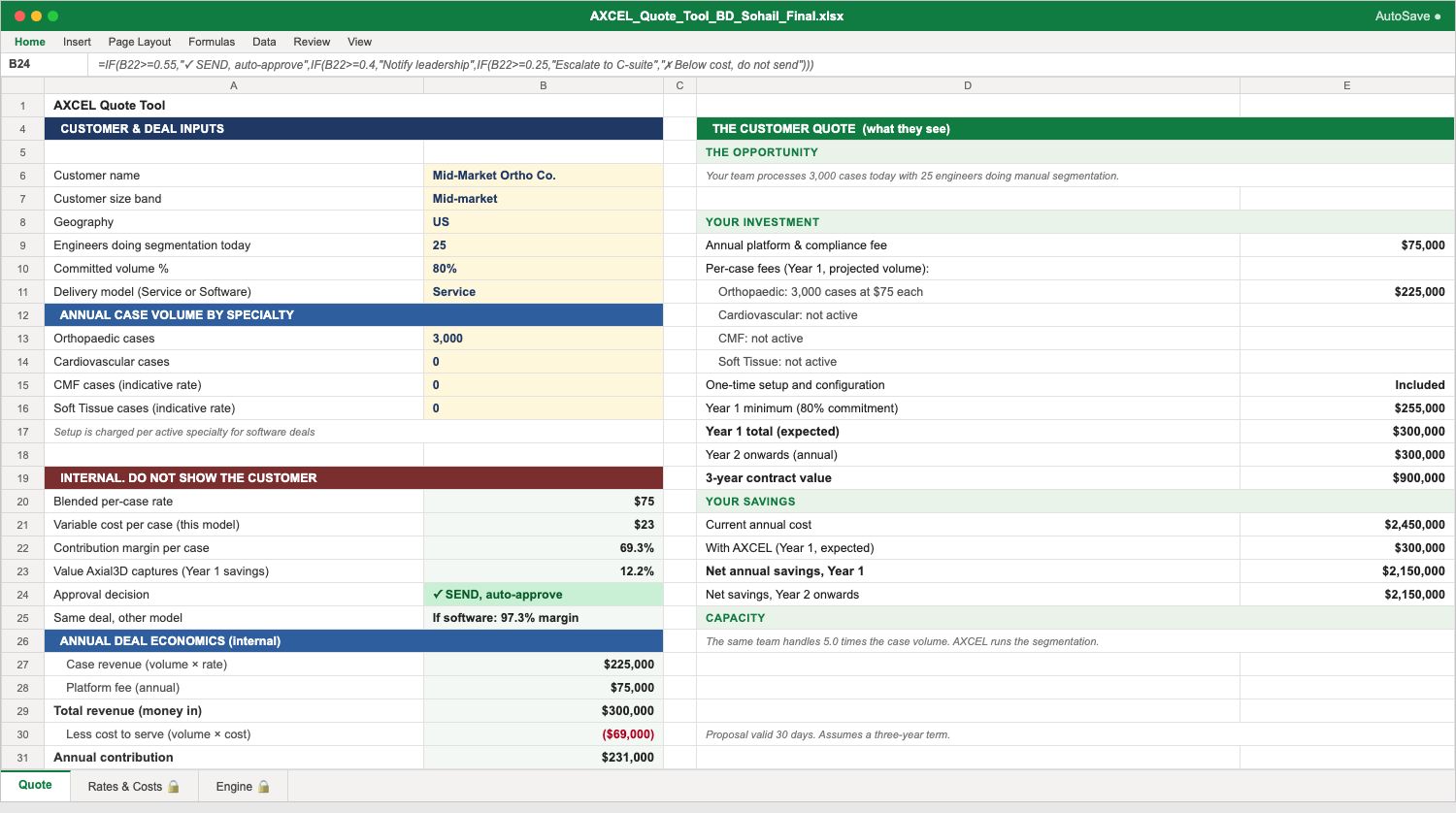This screenshot has height=813, width=1456.
Task: Select the SEND, auto-approve decision cell
Action: pyautogui.click(x=544, y=595)
